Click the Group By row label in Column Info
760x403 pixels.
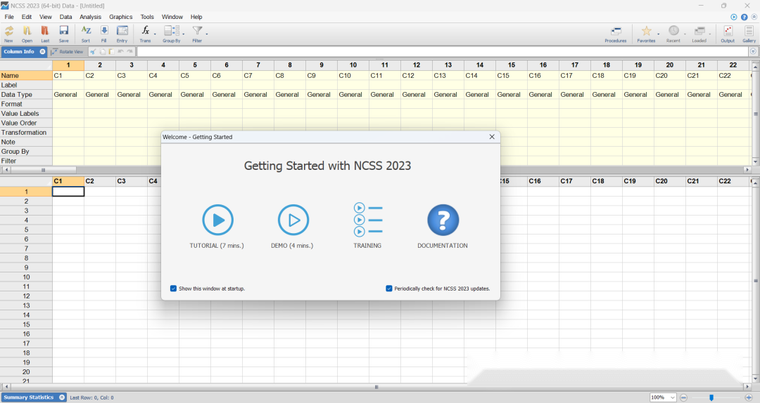tap(26, 151)
